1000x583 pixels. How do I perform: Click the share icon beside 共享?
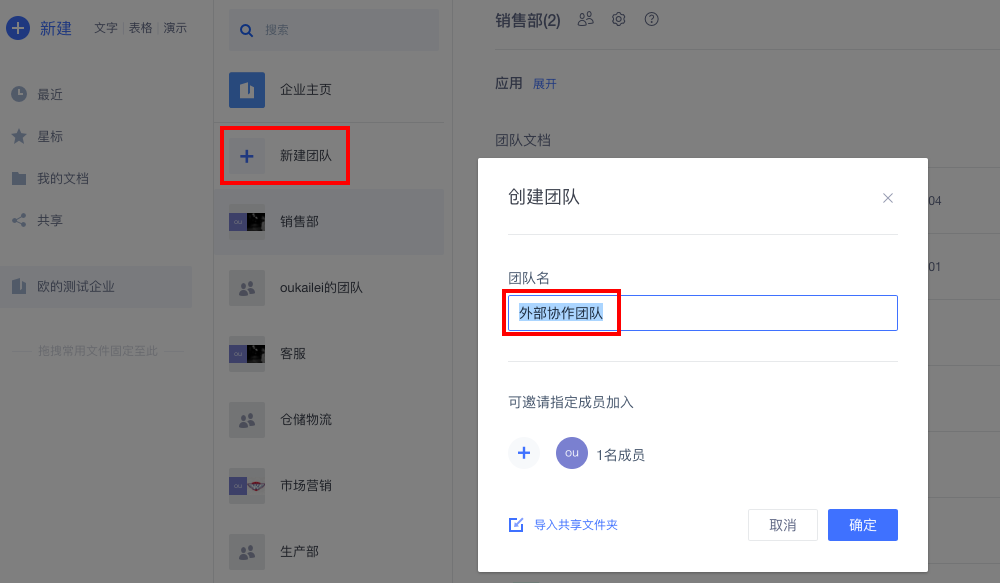[x=19, y=220]
